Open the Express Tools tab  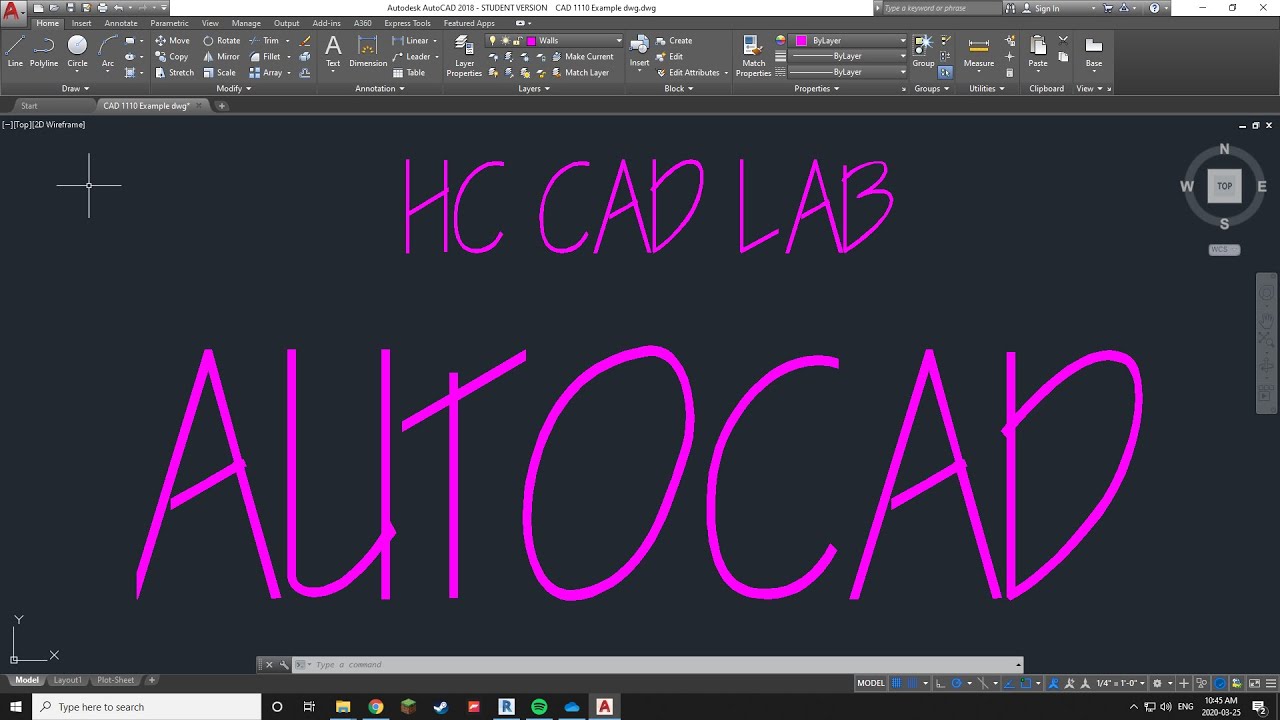coord(407,23)
